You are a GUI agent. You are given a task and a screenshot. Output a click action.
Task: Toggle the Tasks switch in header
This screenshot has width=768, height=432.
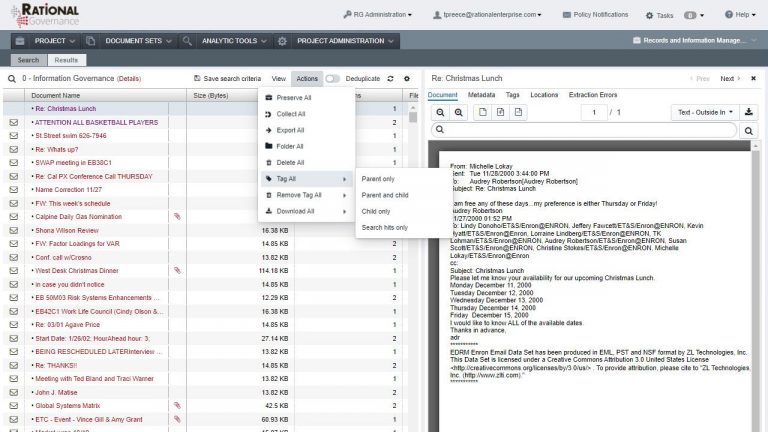pyautogui.click(x=690, y=15)
